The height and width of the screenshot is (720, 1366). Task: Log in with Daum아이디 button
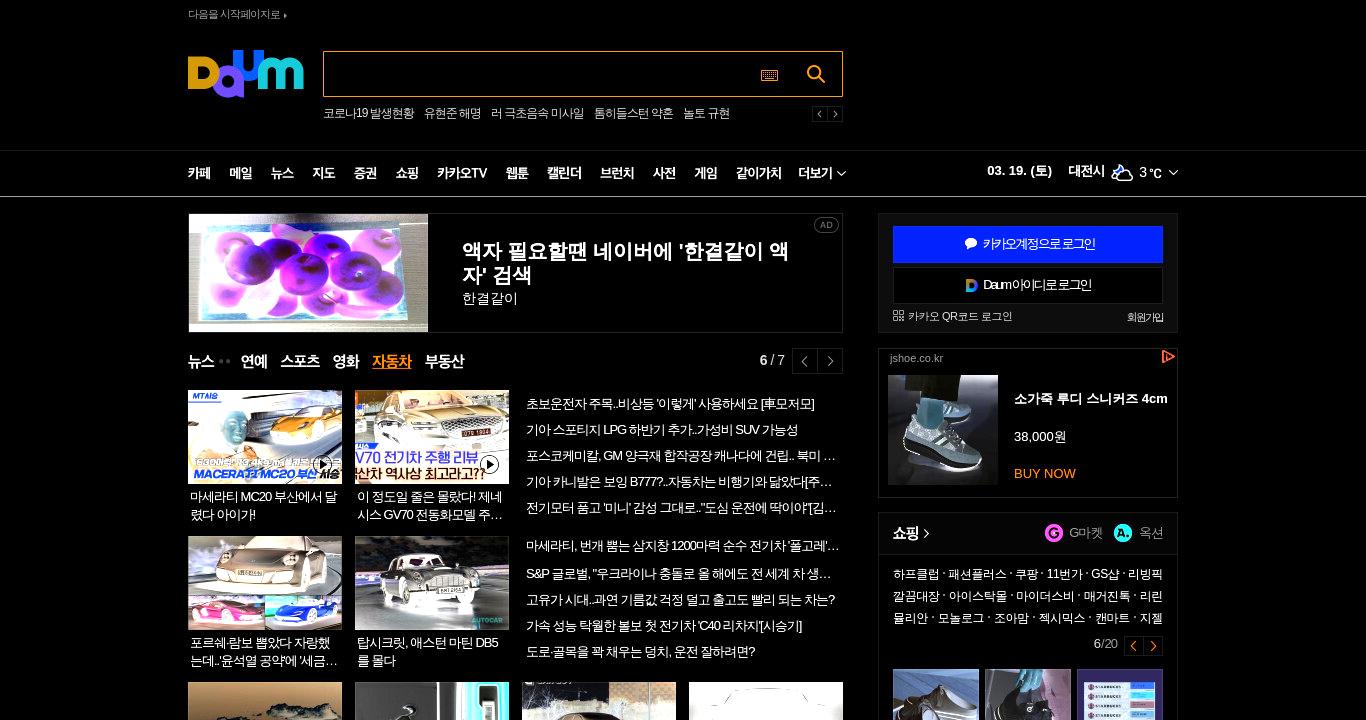(x=1028, y=285)
